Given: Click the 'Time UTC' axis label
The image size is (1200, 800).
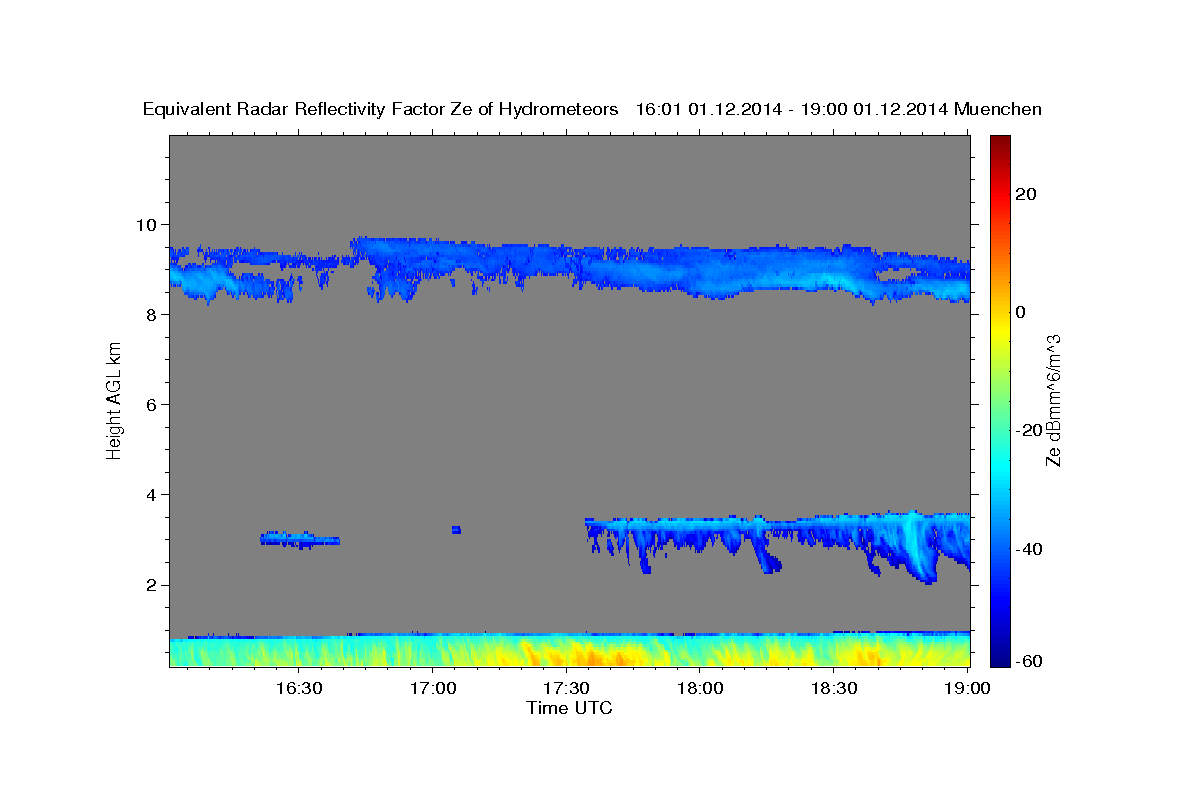Looking at the screenshot, I should coord(569,708).
